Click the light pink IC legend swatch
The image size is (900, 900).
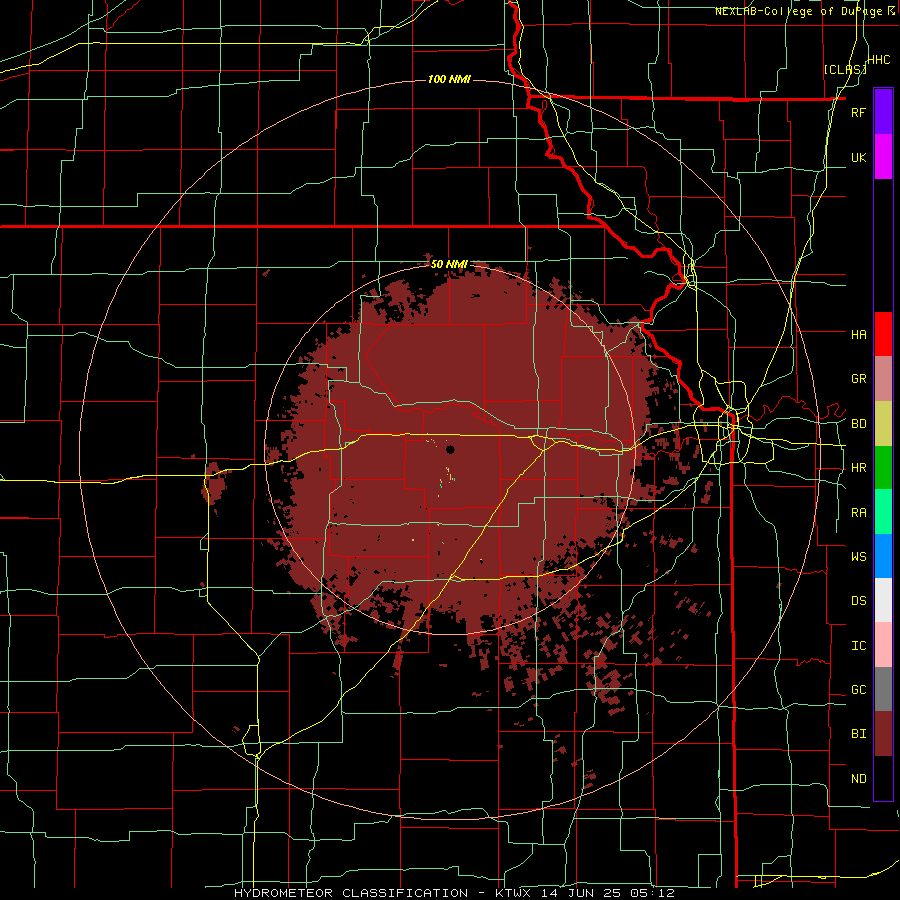(883, 645)
